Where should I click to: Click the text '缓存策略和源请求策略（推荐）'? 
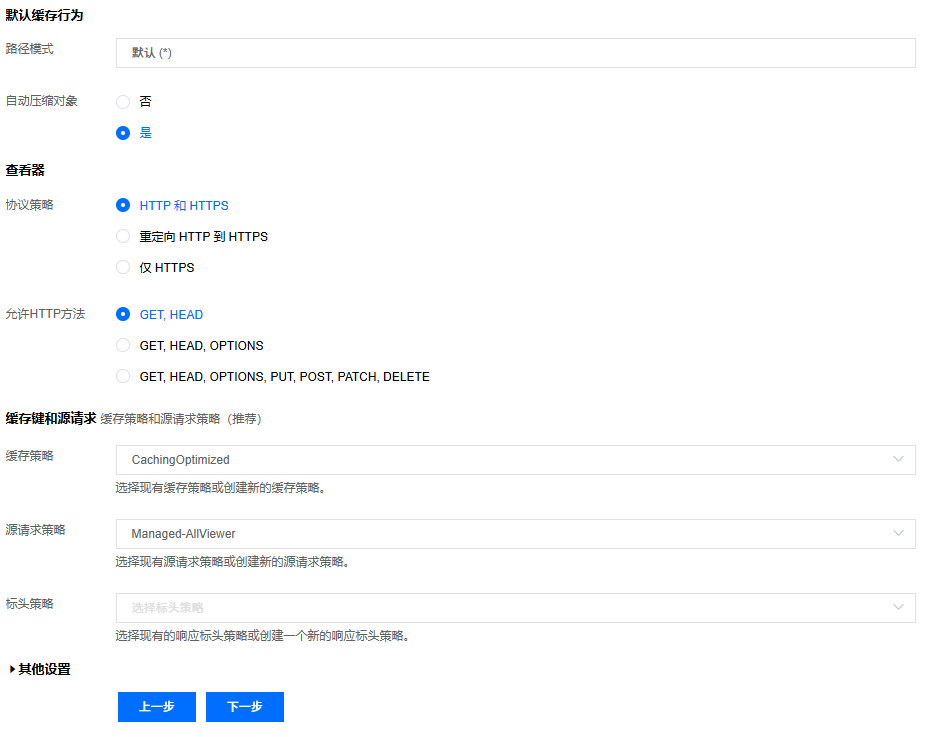point(181,419)
